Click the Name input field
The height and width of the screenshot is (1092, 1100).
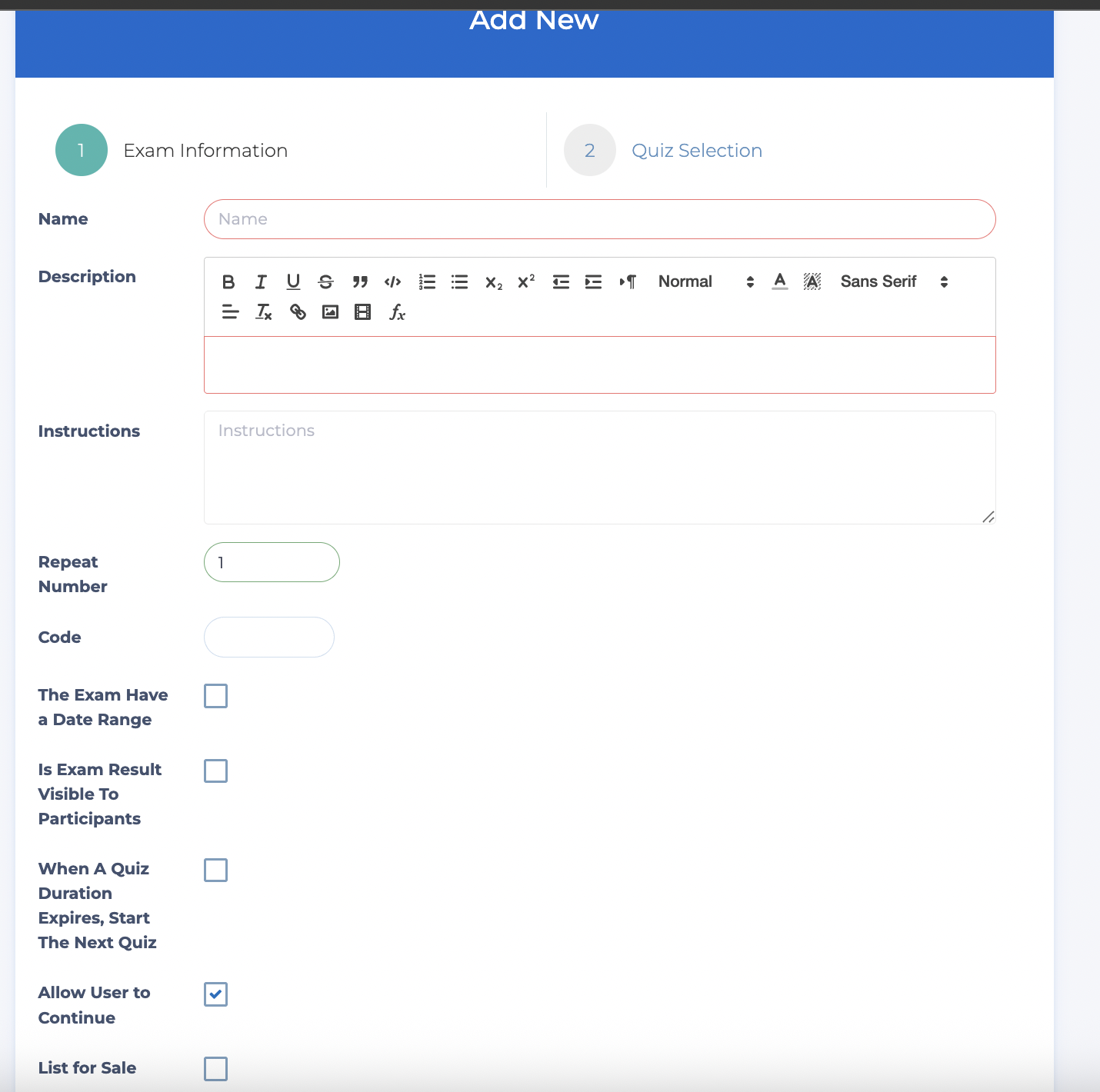point(599,219)
